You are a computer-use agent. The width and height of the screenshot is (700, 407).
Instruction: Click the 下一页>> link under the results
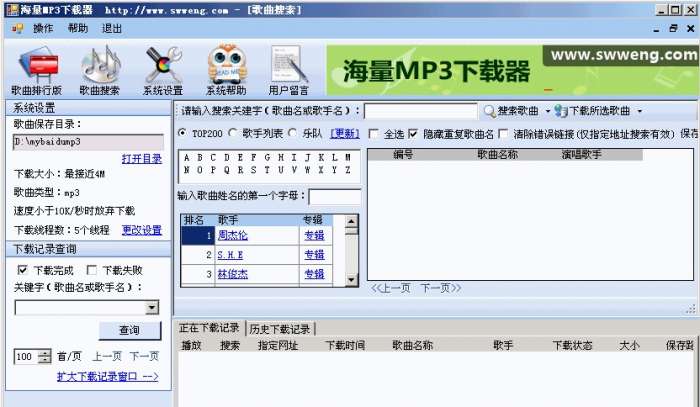441,288
